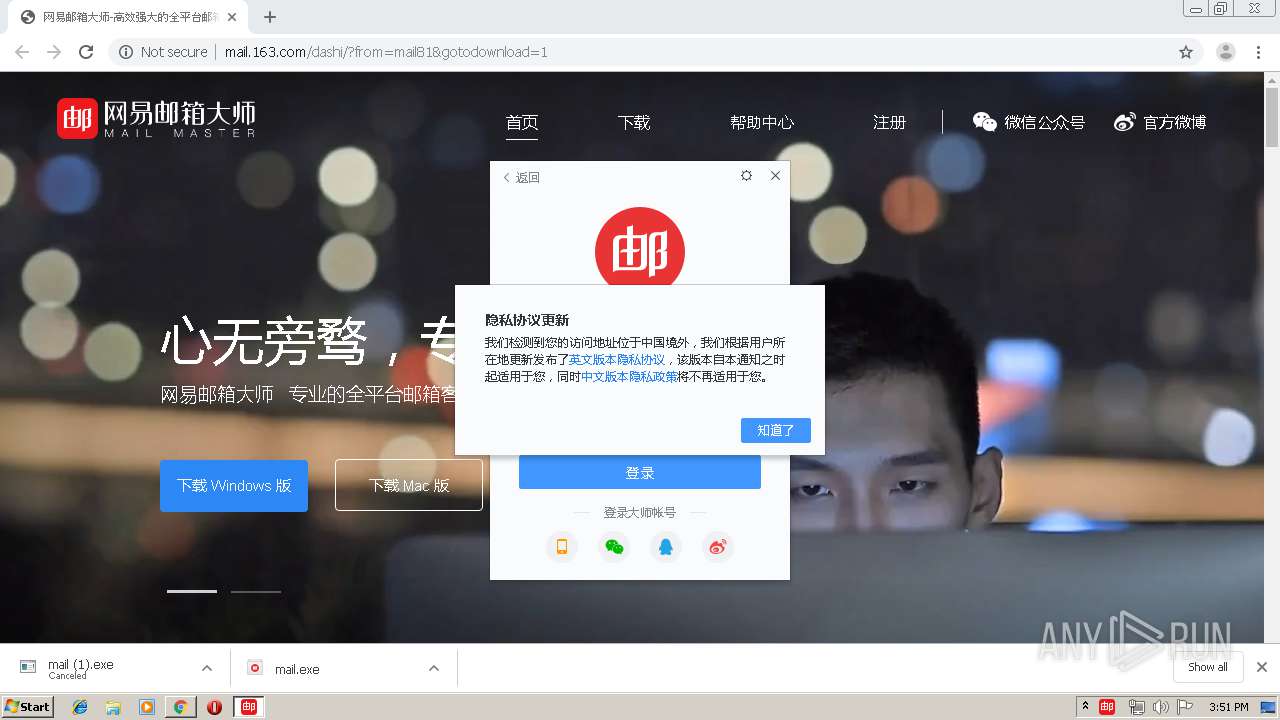The height and width of the screenshot is (720, 1280).
Task: Open the 官方微博 Weibo icon link
Action: [x=1160, y=122]
